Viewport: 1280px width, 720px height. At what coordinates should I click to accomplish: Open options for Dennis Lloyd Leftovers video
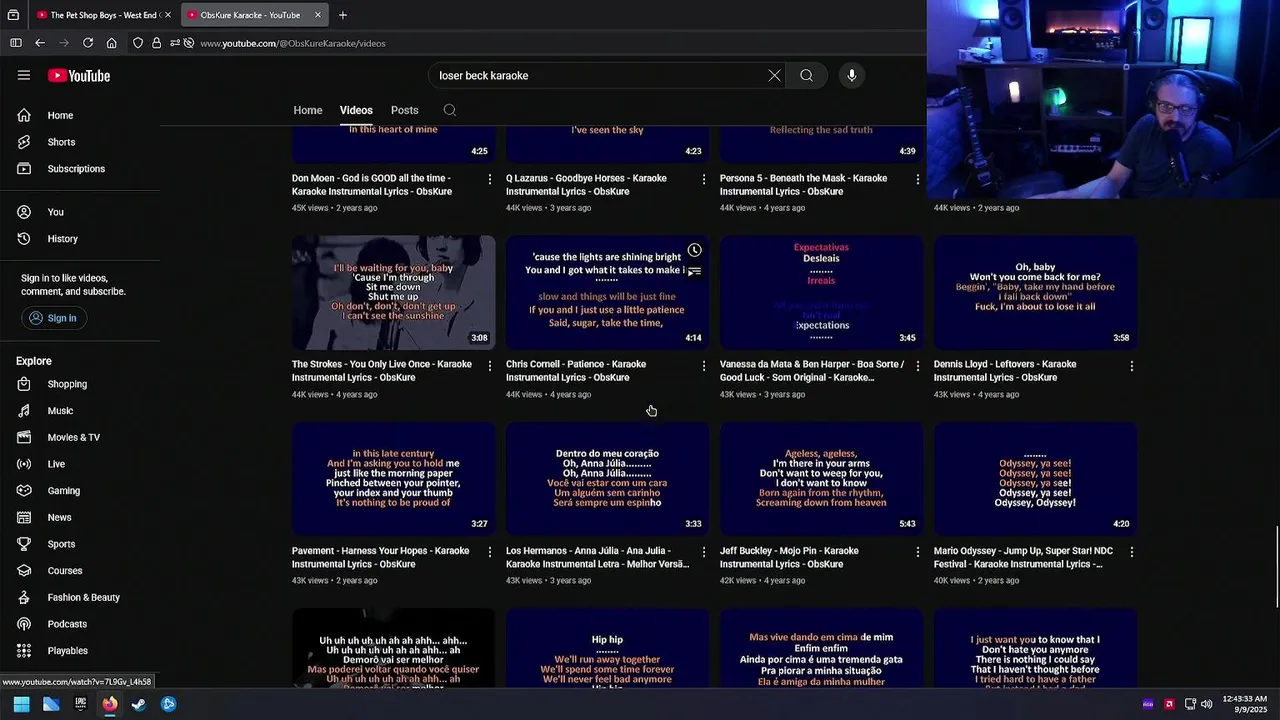pos(1131,366)
